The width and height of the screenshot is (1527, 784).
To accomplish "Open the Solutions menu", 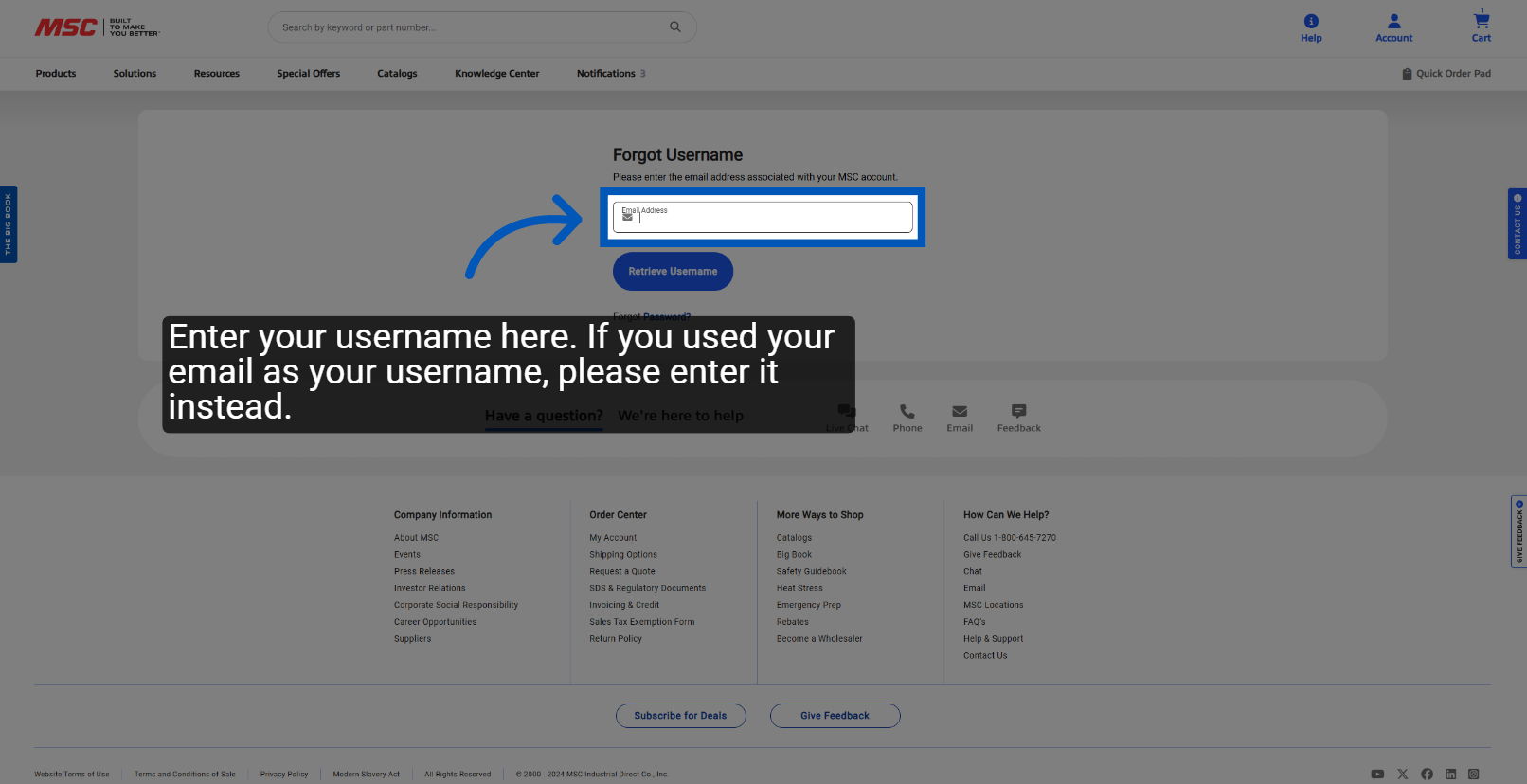I will [135, 74].
